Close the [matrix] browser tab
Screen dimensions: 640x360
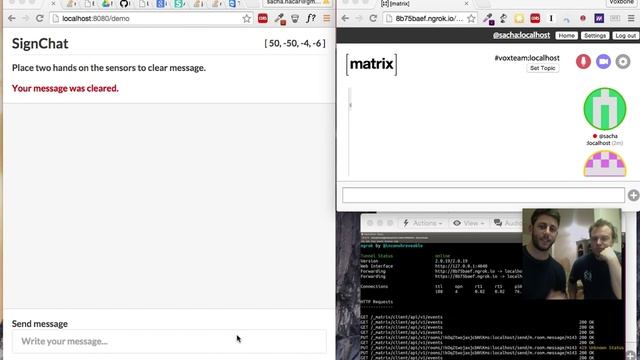tap(467, 4)
